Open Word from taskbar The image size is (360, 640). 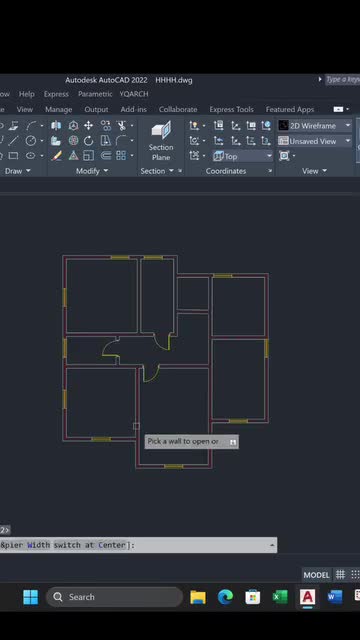(335, 597)
